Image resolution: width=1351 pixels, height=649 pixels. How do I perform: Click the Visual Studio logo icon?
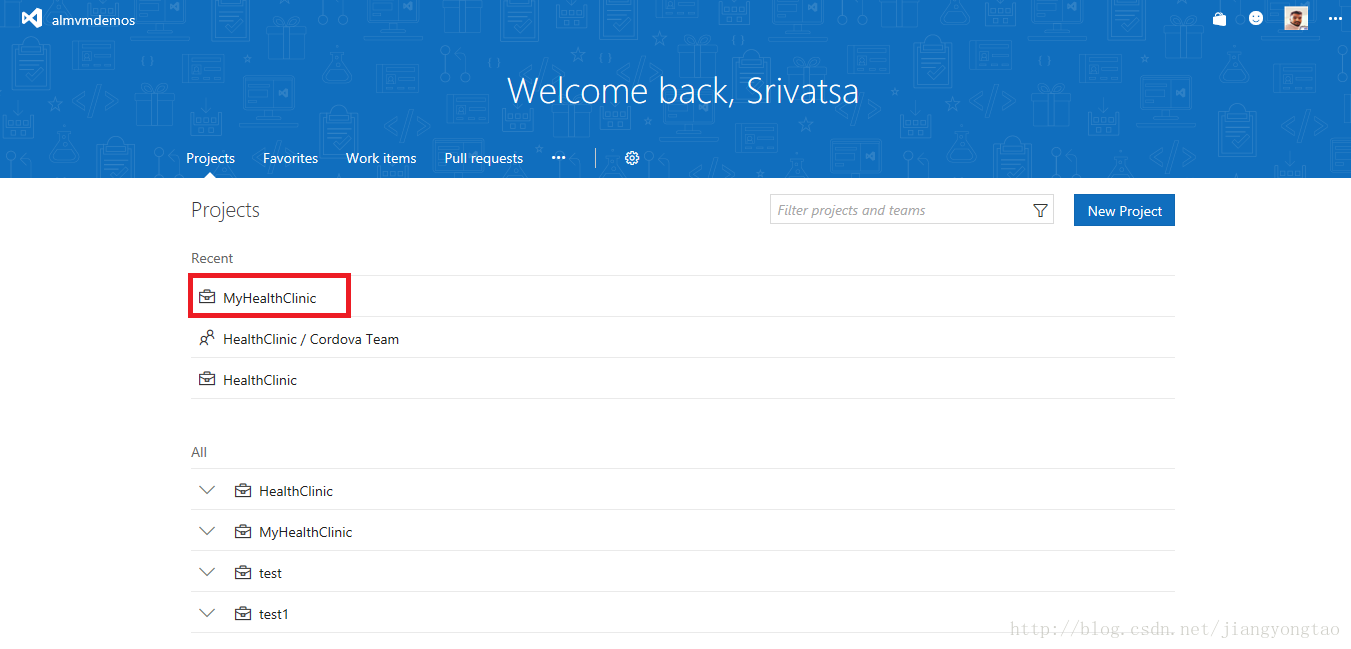[32, 19]
